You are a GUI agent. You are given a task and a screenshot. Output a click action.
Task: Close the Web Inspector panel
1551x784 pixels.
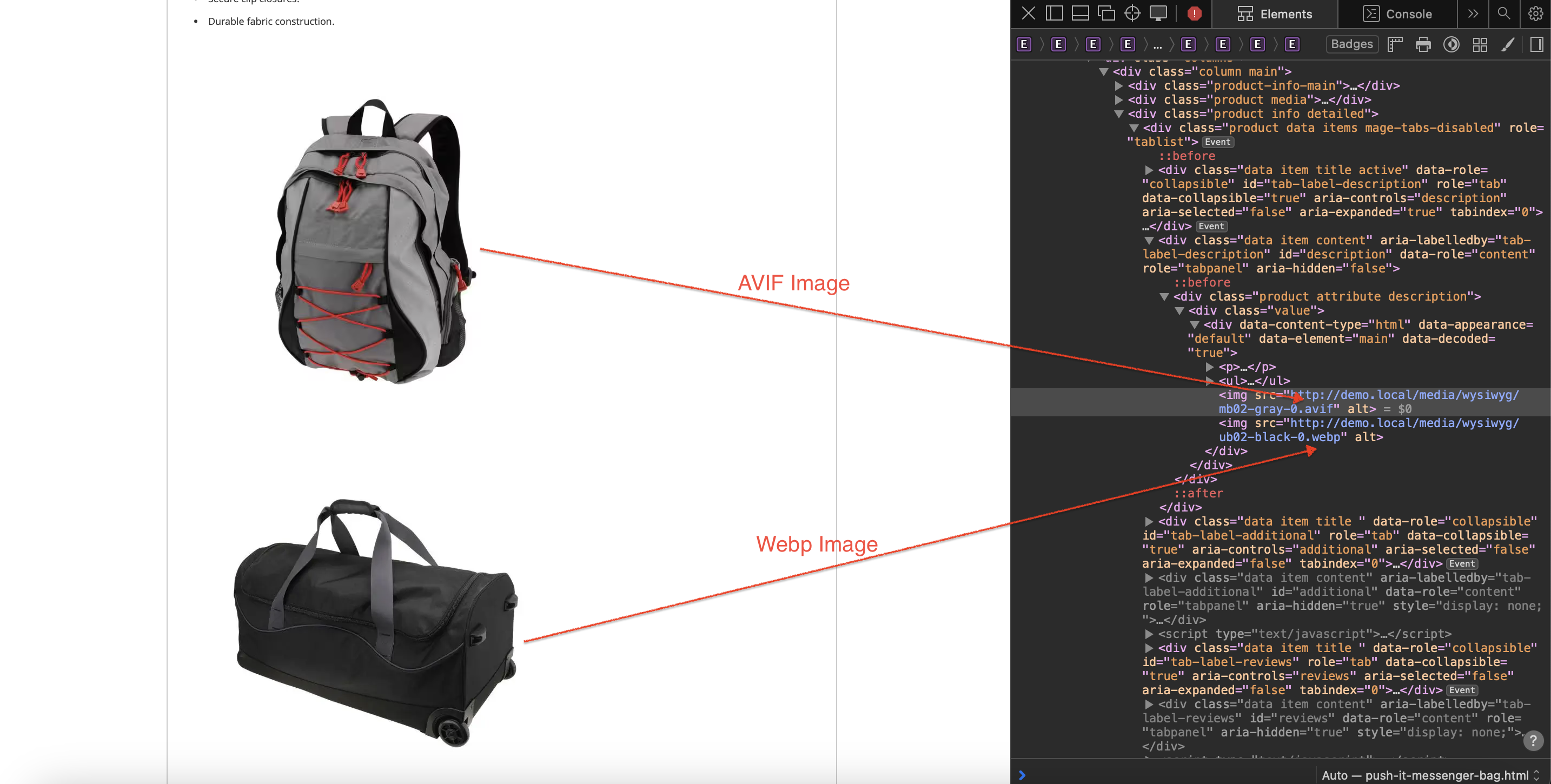click(1029, 14)
